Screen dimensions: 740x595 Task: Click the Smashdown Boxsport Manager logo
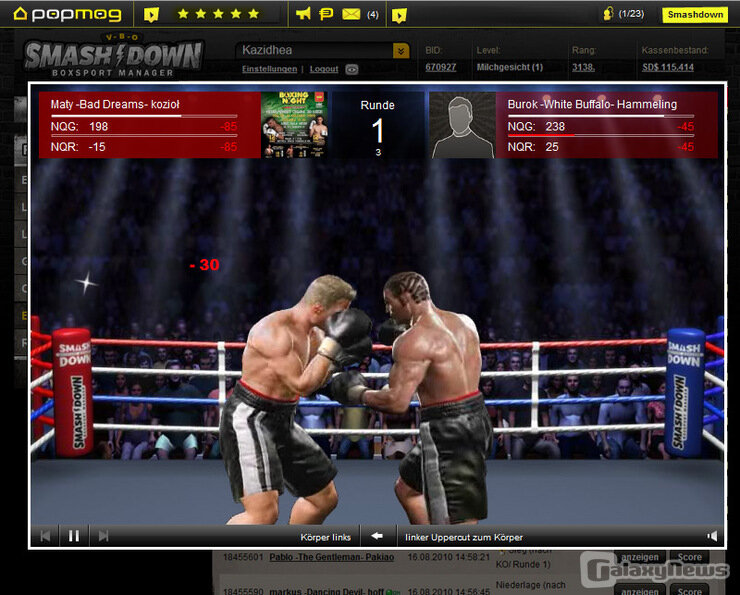pyautogui.click(x=113, y=56)
